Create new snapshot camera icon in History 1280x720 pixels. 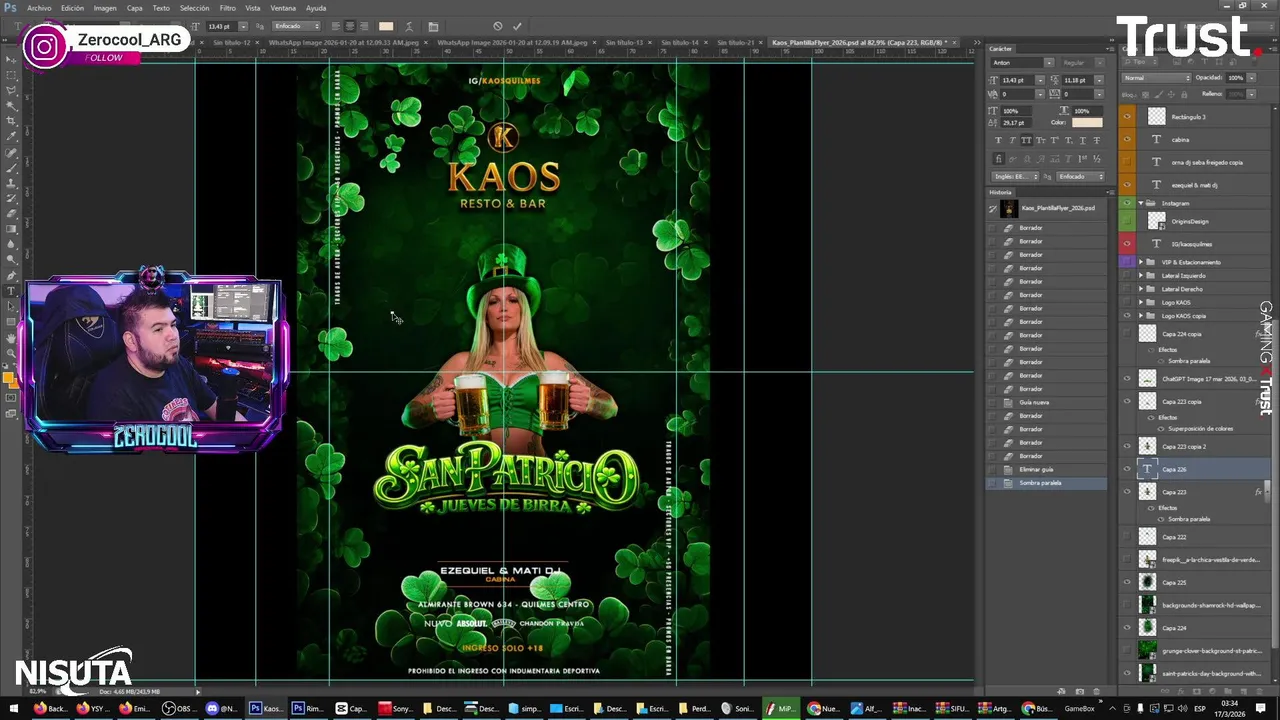coord(1079,691)
